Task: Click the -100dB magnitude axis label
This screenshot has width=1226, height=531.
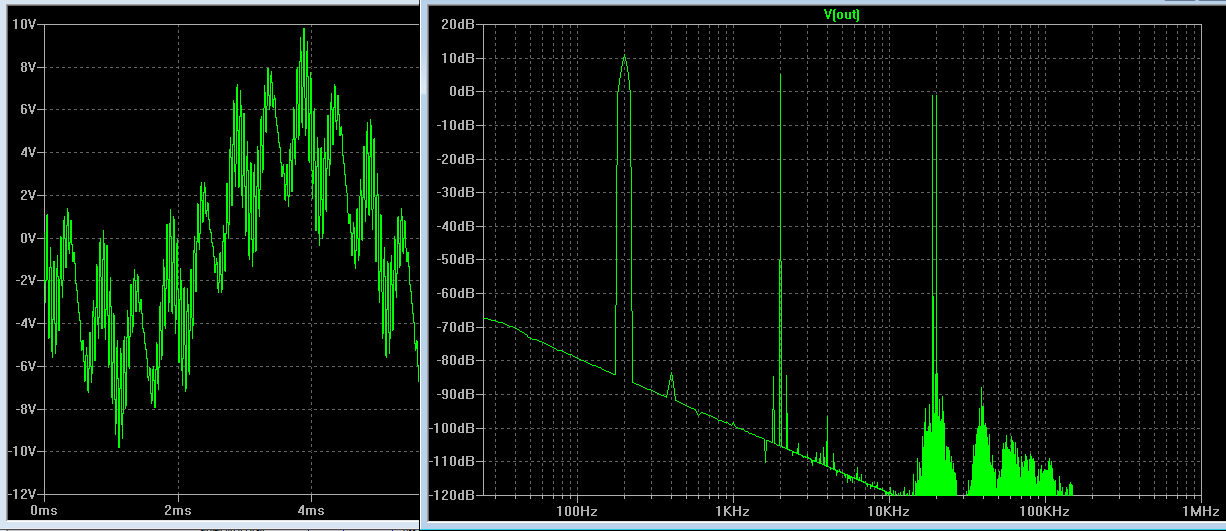Action: click(x=453, y=428)
